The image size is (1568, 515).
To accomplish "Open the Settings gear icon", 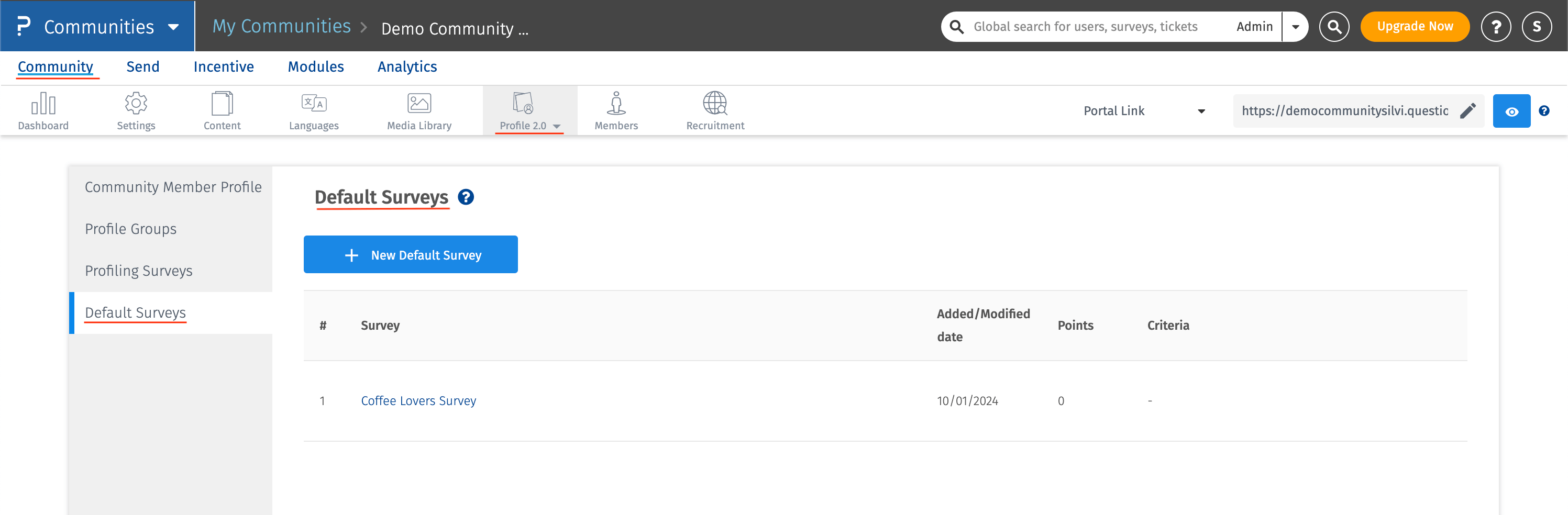I will (136, 104).
